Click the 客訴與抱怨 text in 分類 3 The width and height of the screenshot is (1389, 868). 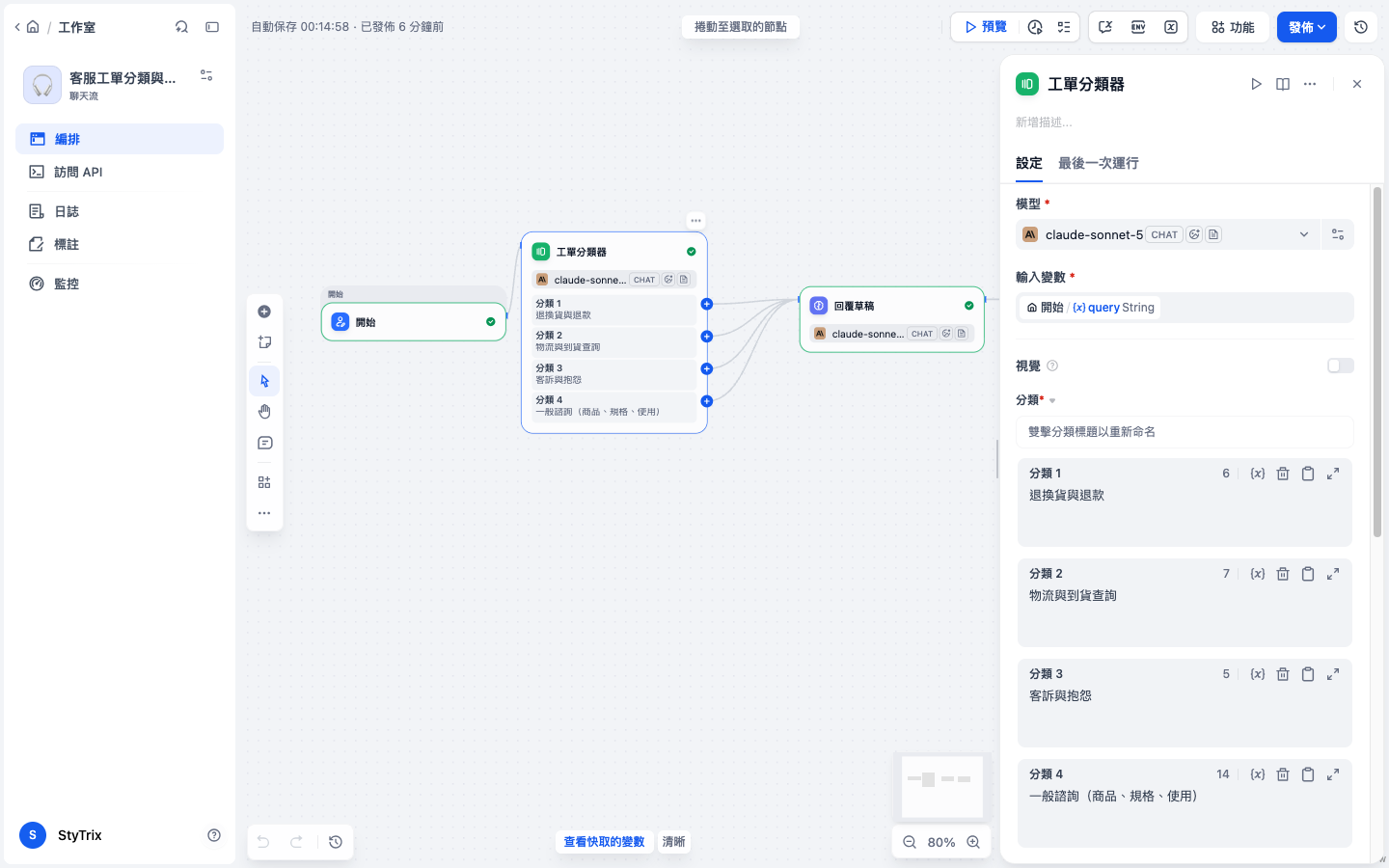[1060, 696]
